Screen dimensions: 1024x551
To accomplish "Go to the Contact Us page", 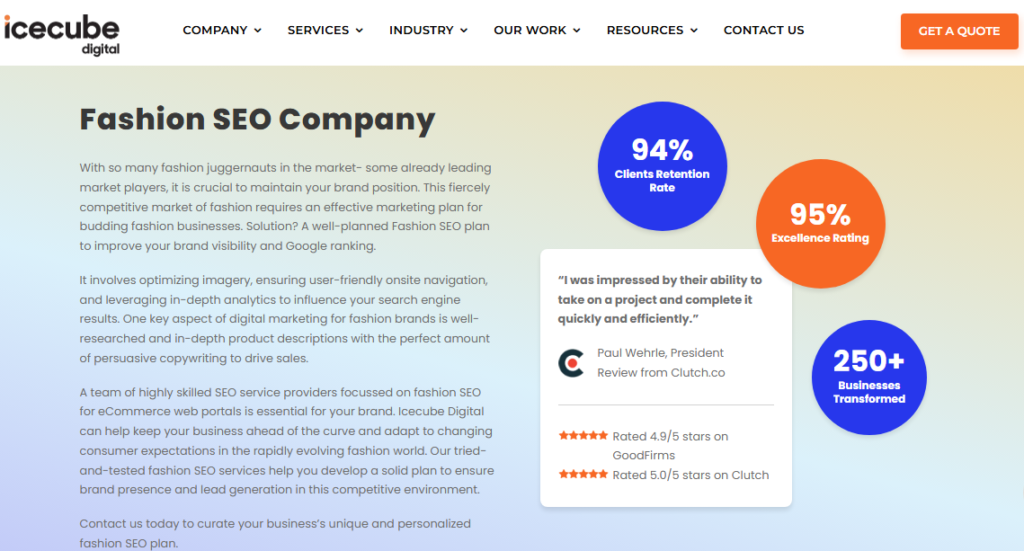I will coord(764,30).
